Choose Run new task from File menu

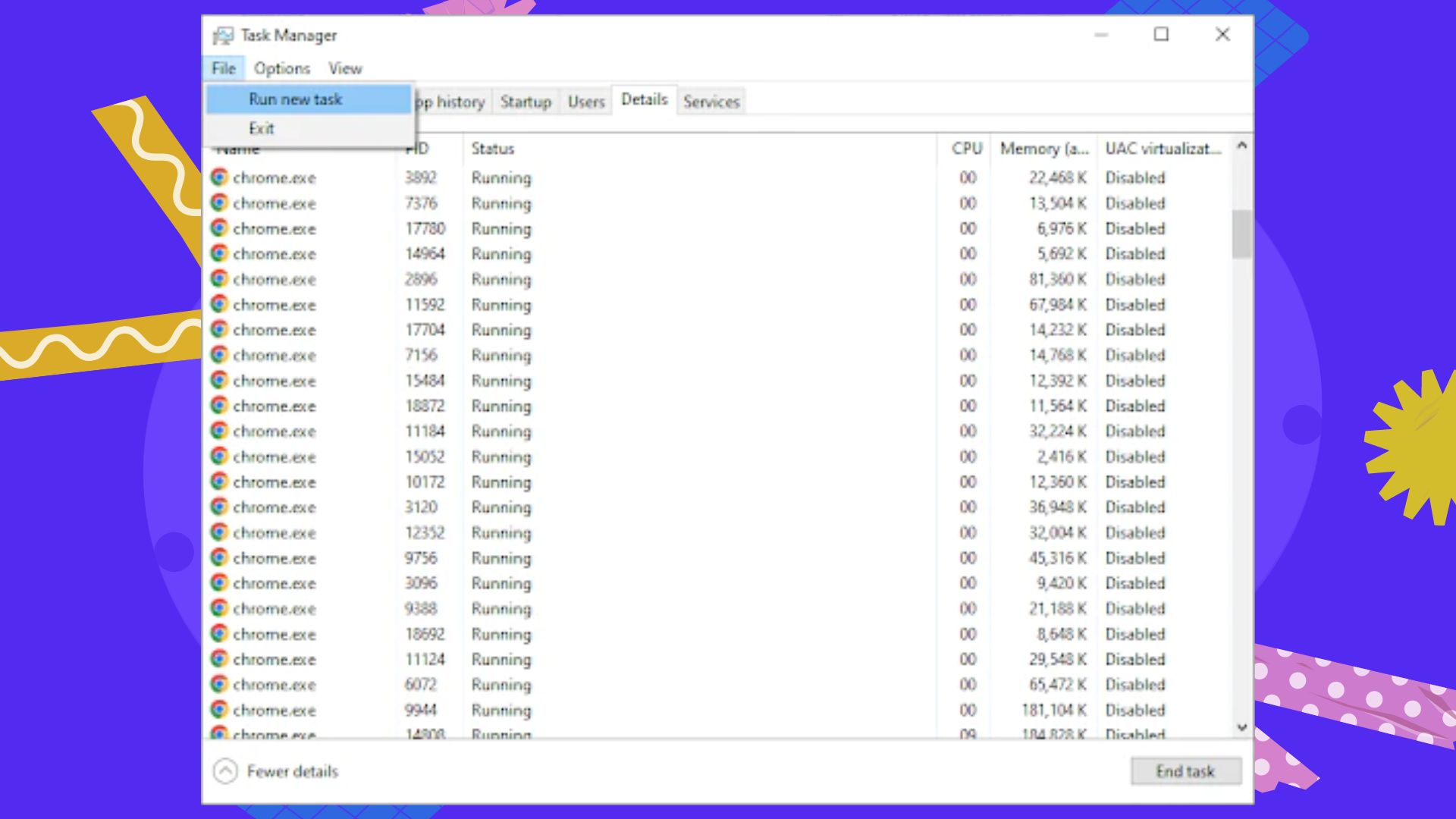(309, 99)
